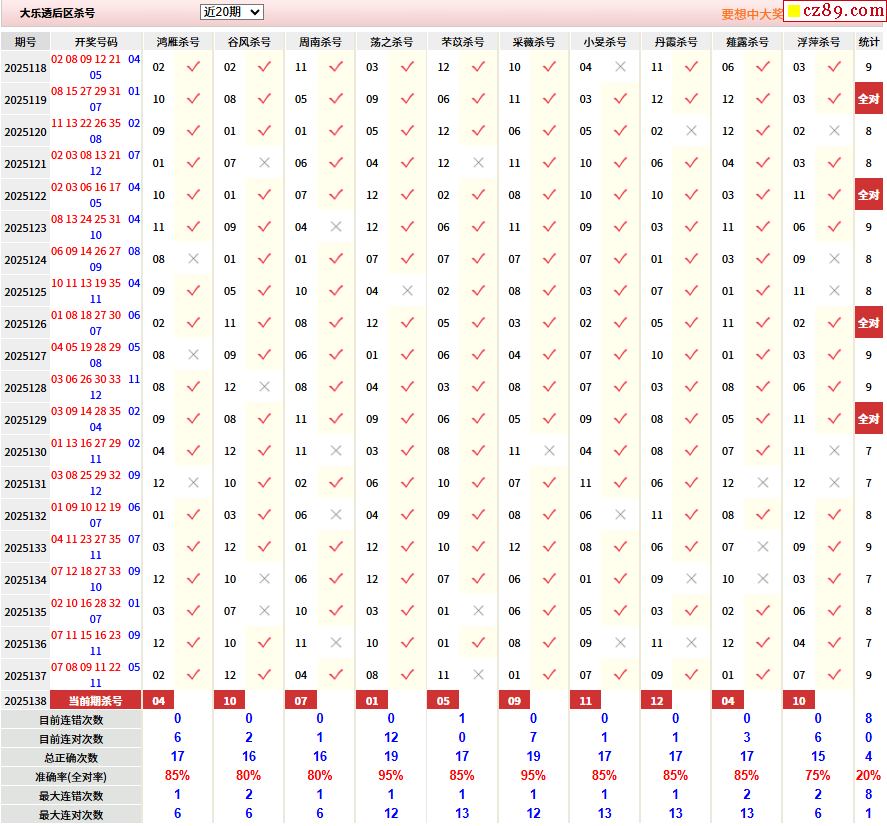This screenshot has width=887, height=826.
Task: Click the 芣苡杀号 cross mark in row 2025137
Action: click(x=478, y=675)
